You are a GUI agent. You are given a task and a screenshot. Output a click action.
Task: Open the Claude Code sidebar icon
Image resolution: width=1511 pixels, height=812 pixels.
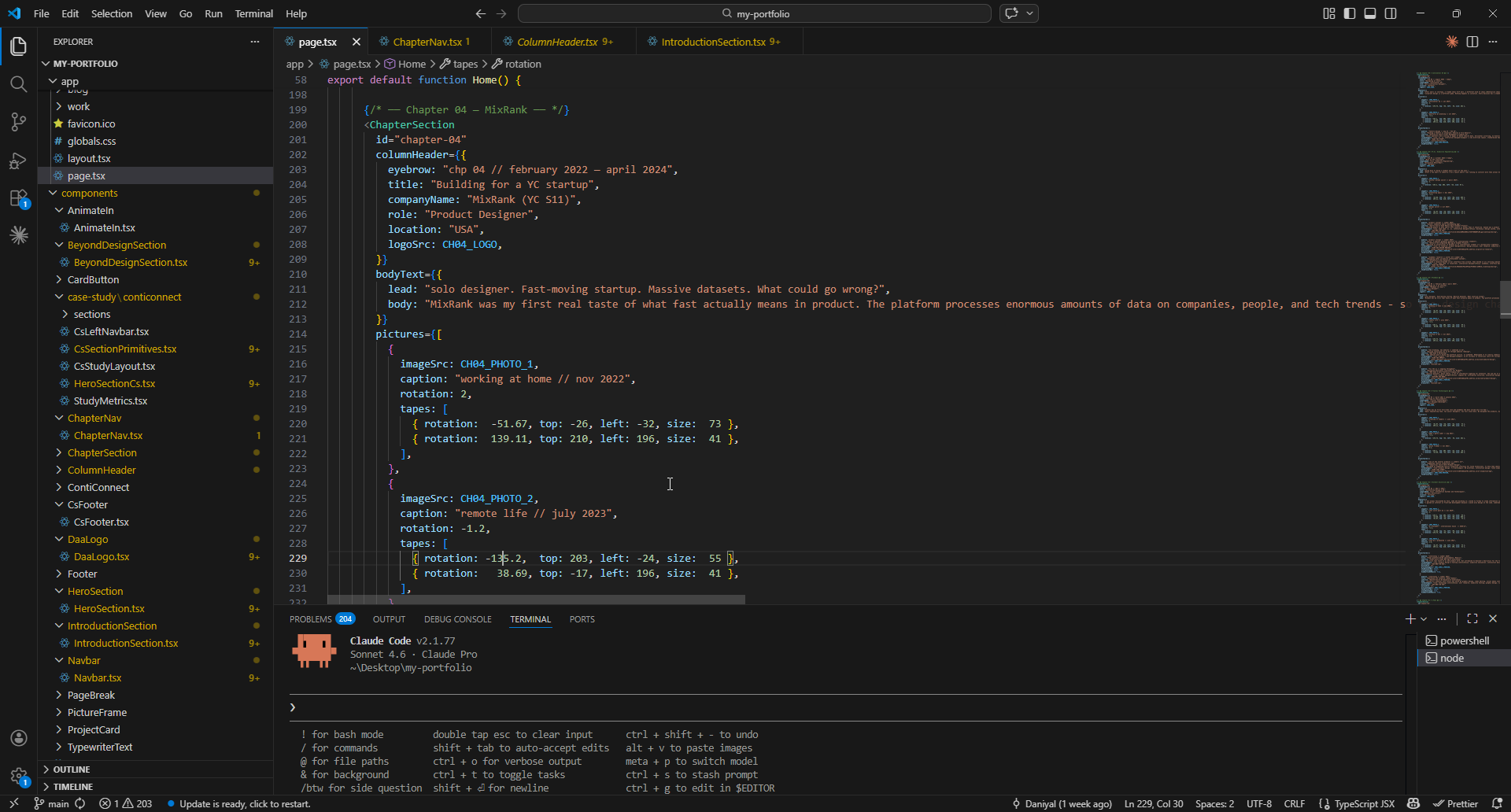pyautogui.click(x=19, y=235)
